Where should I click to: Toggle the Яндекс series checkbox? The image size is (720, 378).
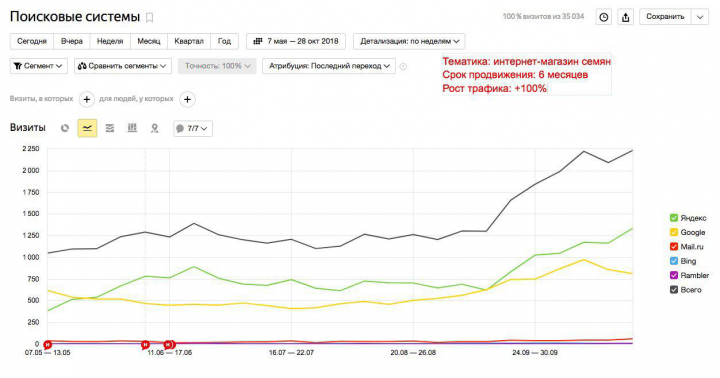click(x=674, y=218)
